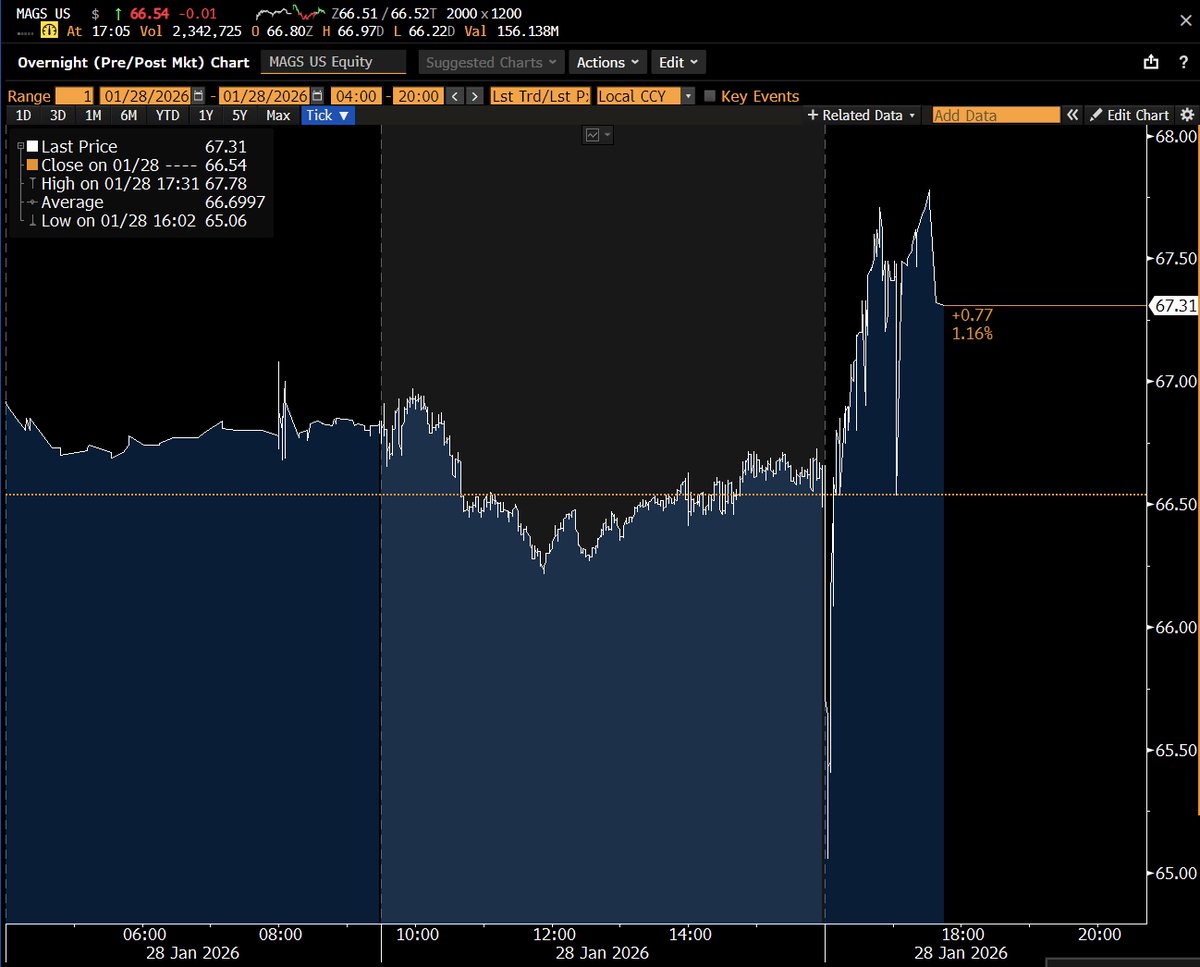This screenshot has width=1200, height=967.
Task: Select the 3D range tab
Action: click(58, 115)
